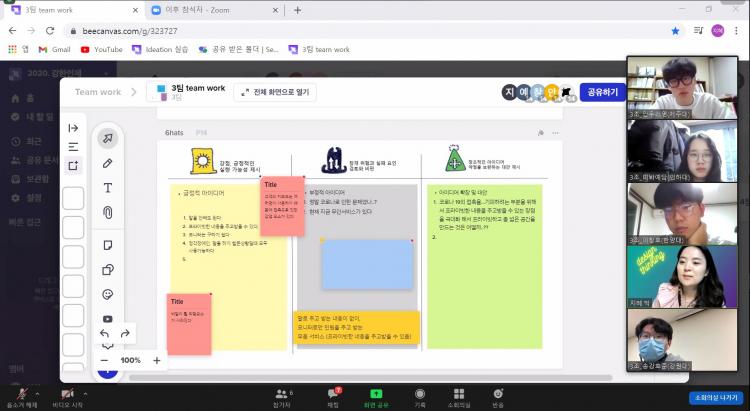Click the blue sticky note on canvas
The width and height of the screenshot is (750, 411).
pos(367,264)
